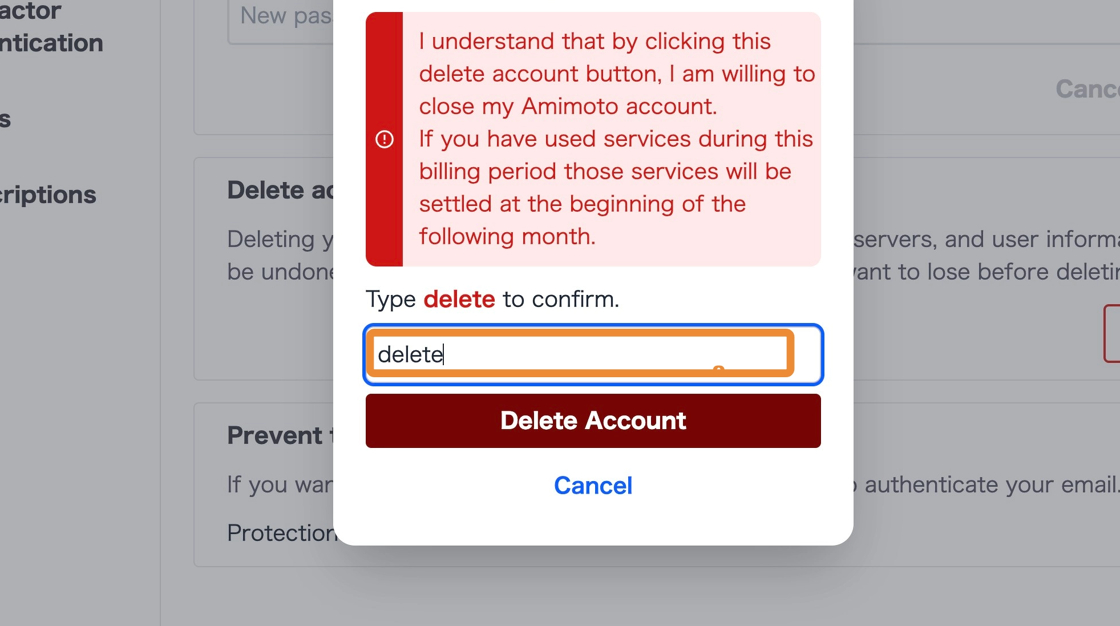
Task: Click the "Prevent" section heading in background
Action: tap(275, 435)
